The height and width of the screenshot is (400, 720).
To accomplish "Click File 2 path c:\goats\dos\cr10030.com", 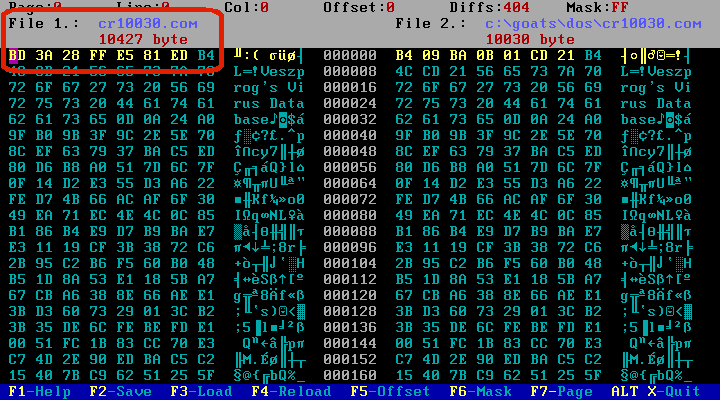I will click(593, 23).
